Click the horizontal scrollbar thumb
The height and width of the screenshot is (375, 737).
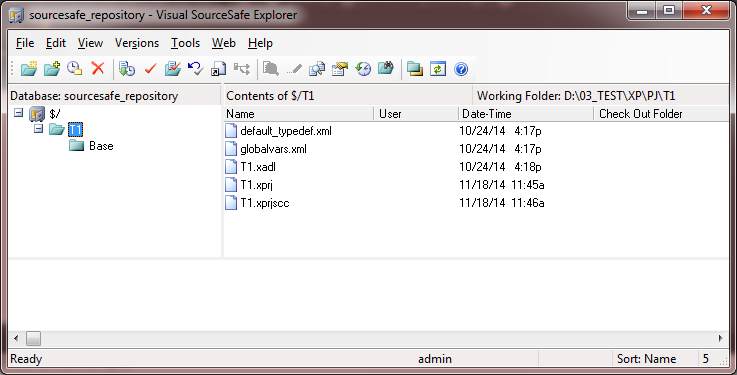click(x=33, y=338)
